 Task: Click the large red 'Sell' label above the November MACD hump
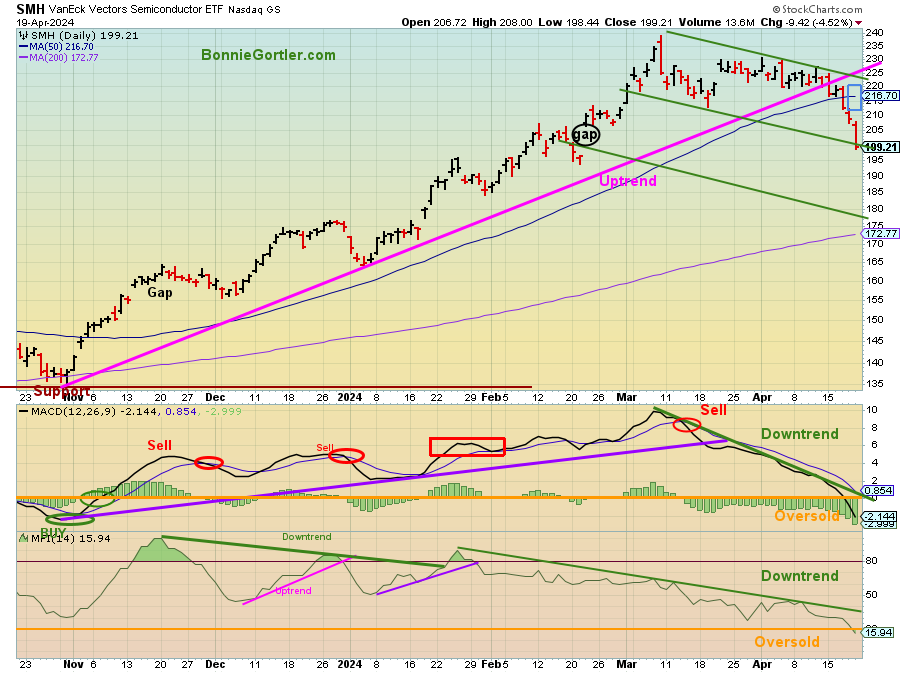coord(160,445)
